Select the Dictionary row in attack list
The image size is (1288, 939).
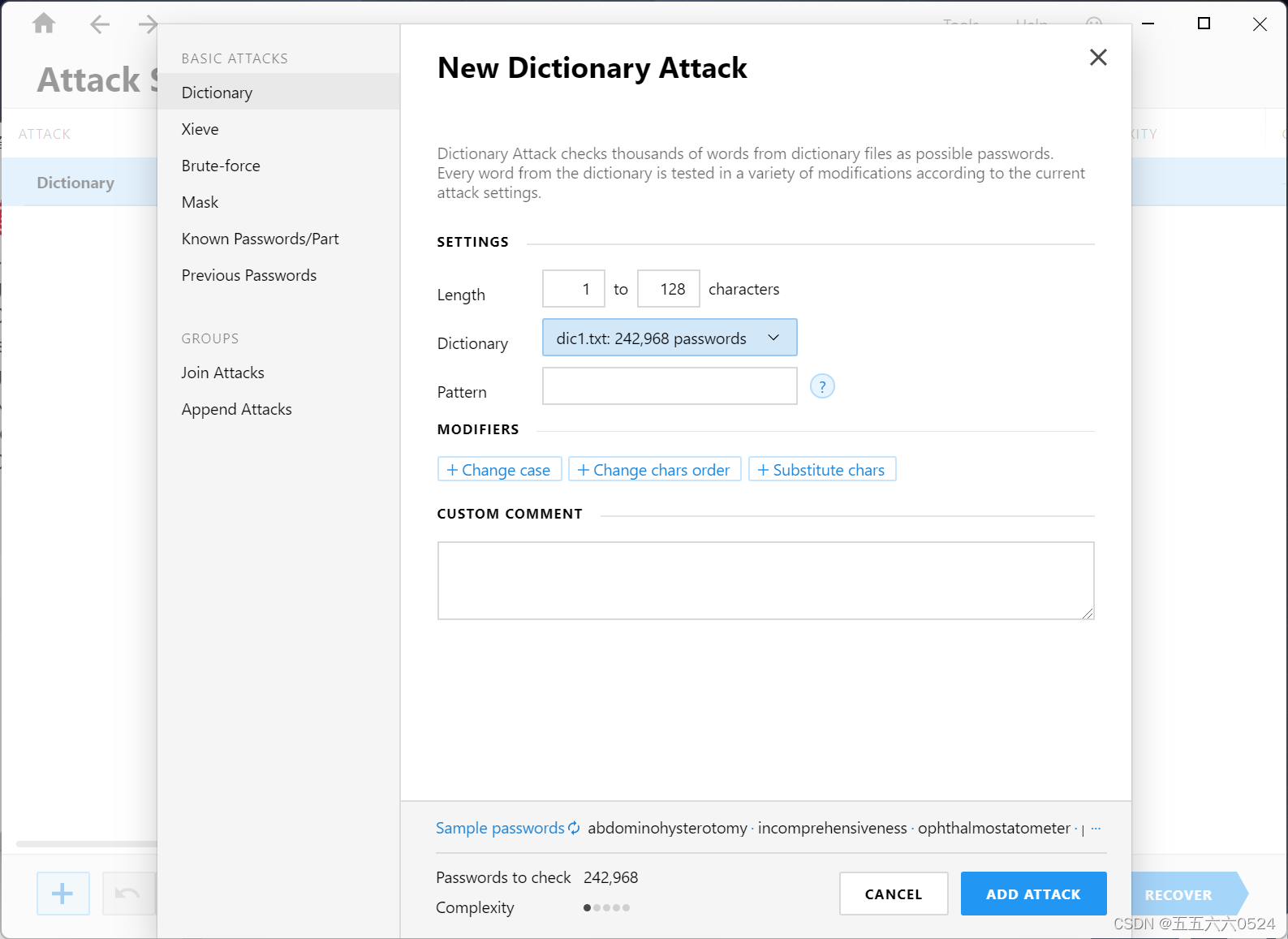[x=79, y=183]
